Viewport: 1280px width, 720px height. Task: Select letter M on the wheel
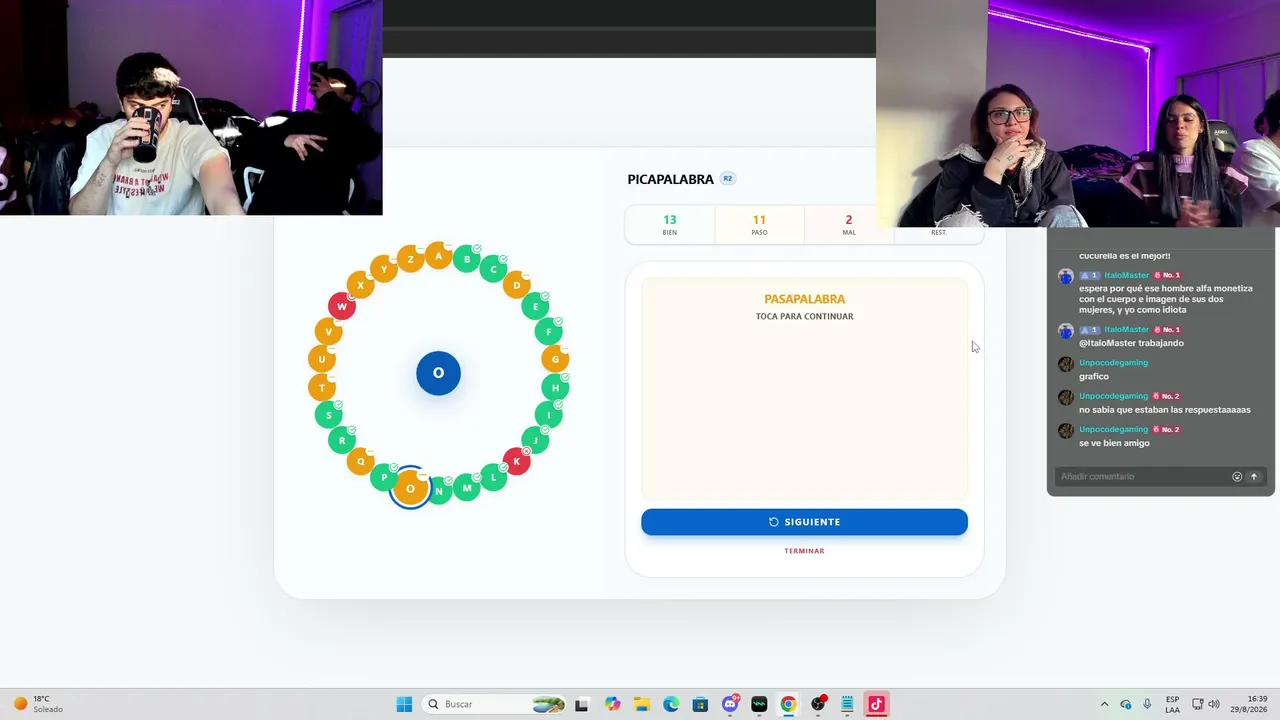point(467,488)
